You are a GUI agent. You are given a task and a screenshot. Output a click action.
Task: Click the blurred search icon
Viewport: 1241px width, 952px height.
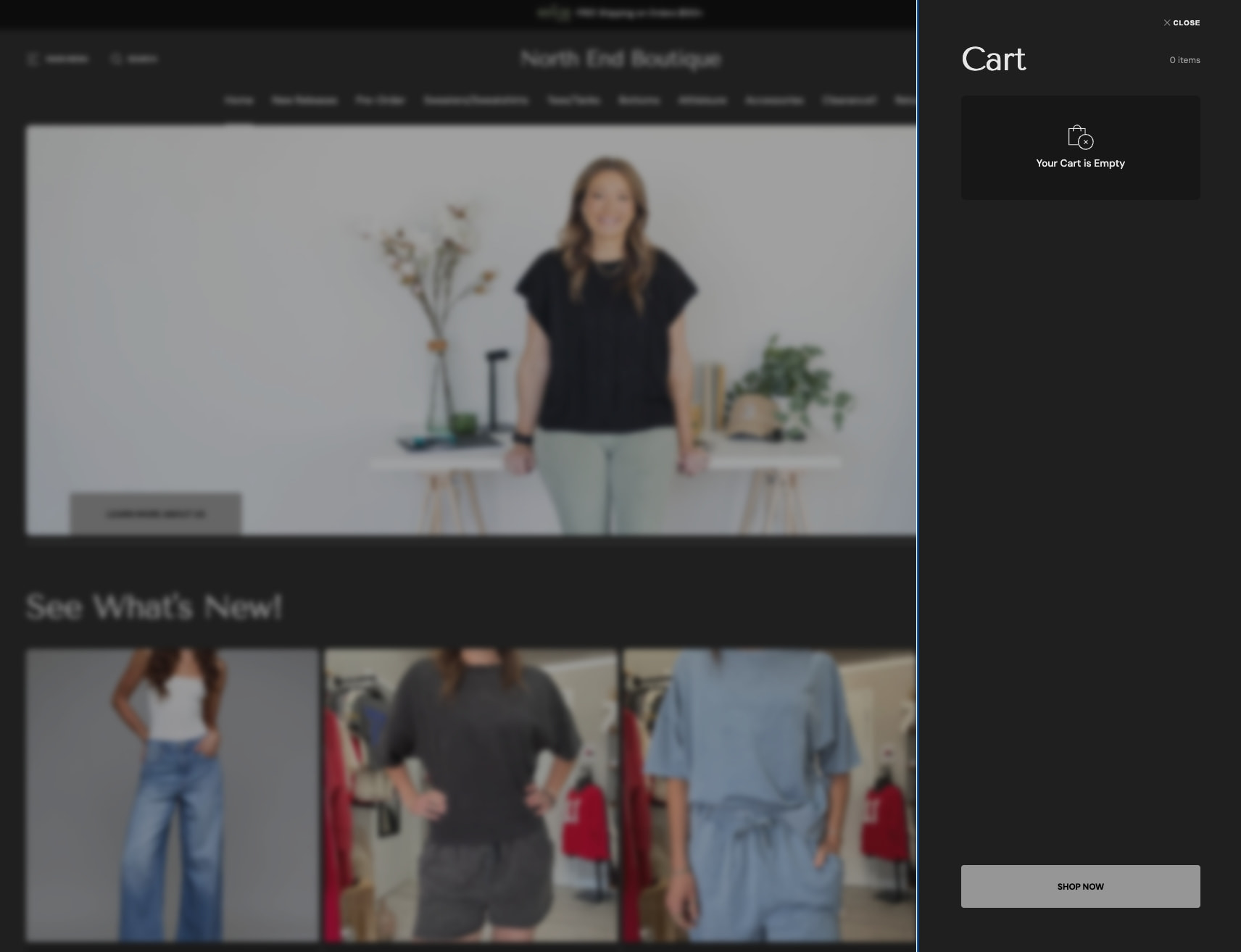pos(116,59)
